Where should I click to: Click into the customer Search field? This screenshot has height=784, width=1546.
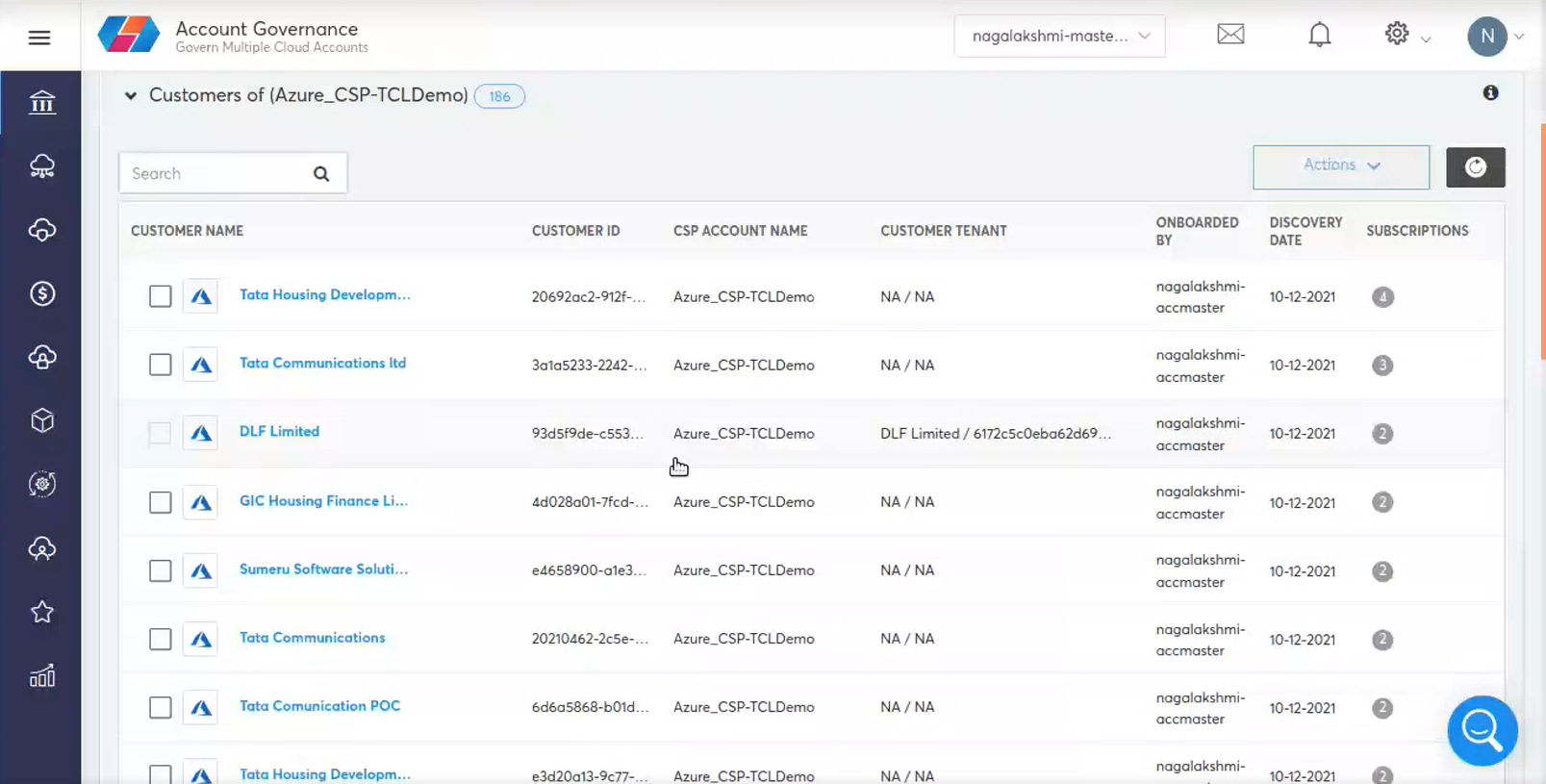pyautogui.click(x=216, y=173)
